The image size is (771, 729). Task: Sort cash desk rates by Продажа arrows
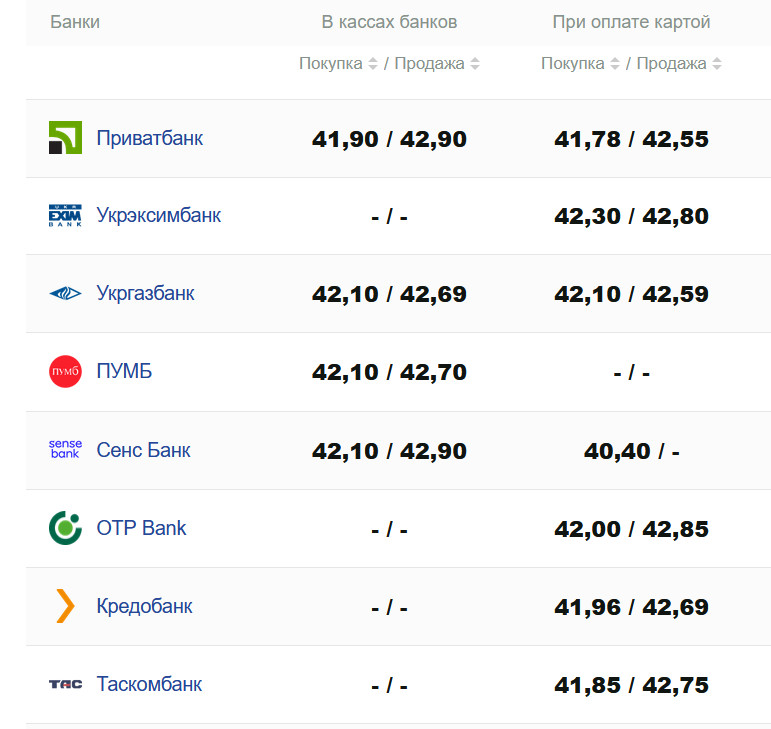coord(475,64)
